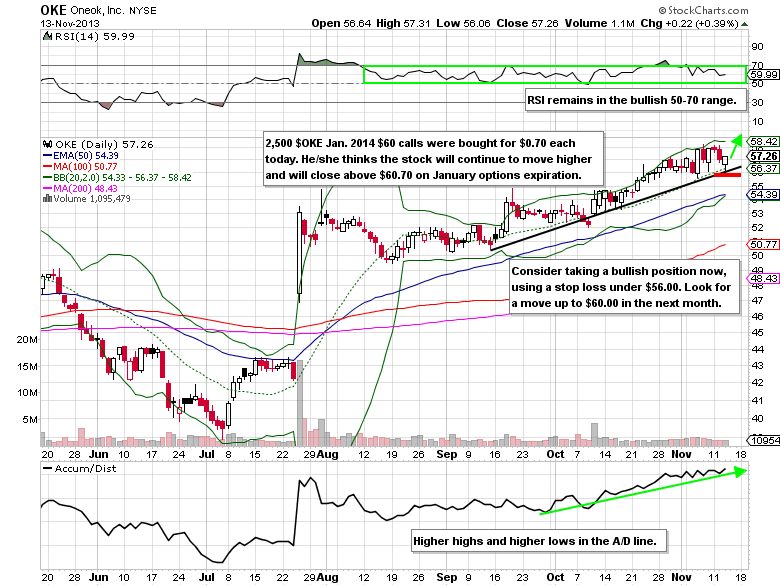780x586 pixels.
Task: Click the green arrowhead above the price candles
Action: point(738,139)
